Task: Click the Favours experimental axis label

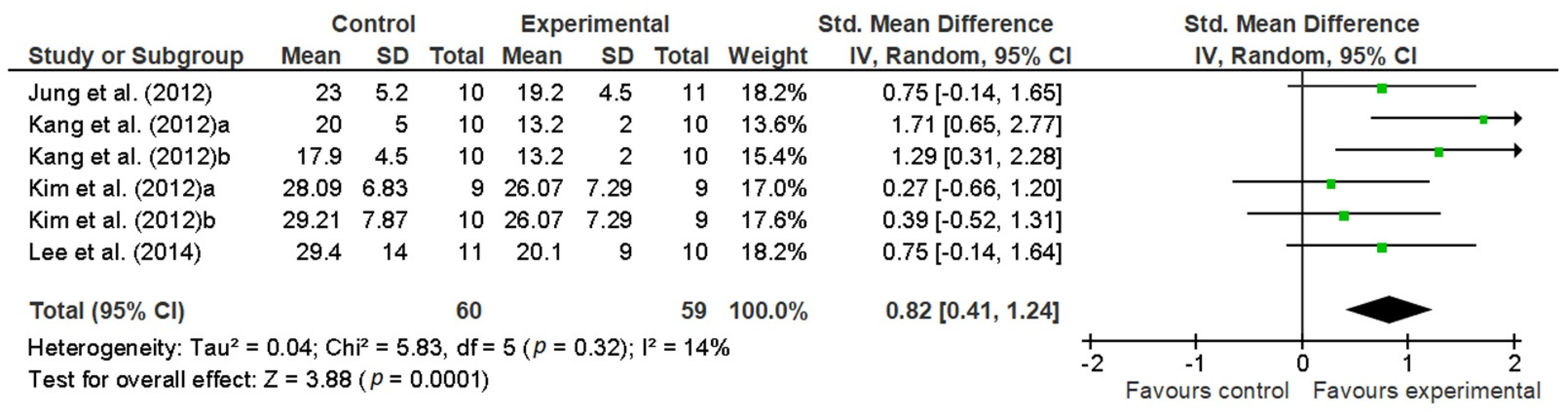Action: (1427, 391)
